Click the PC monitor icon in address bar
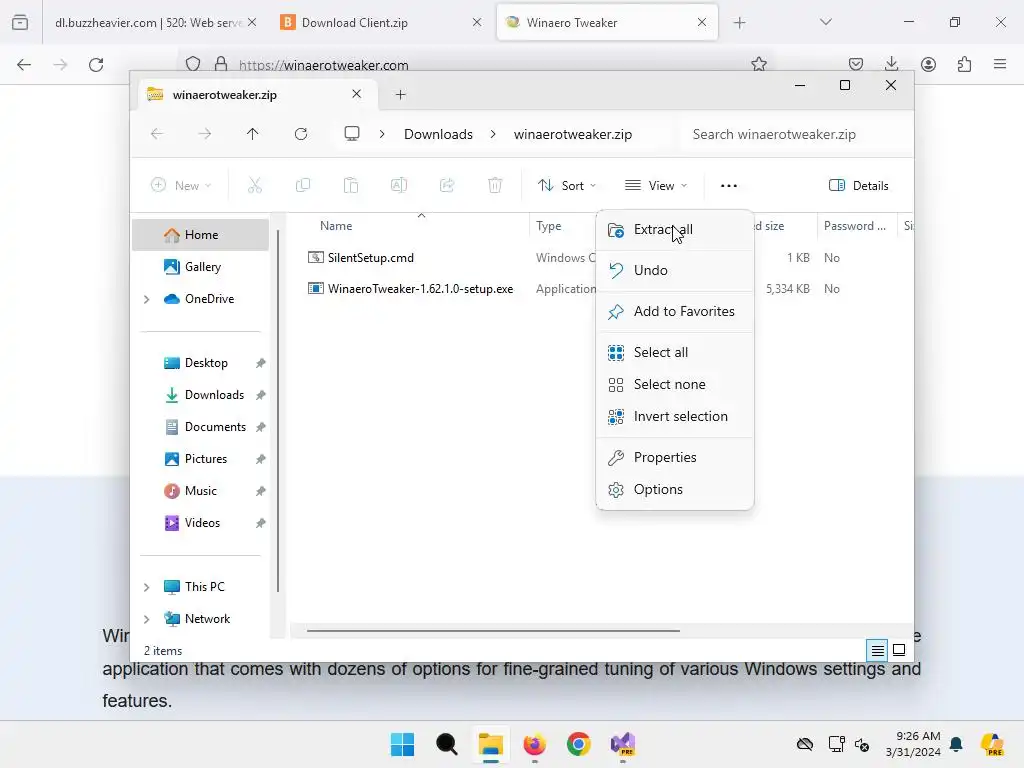This screenshot has height=768, width=1024. coord(352,135)
